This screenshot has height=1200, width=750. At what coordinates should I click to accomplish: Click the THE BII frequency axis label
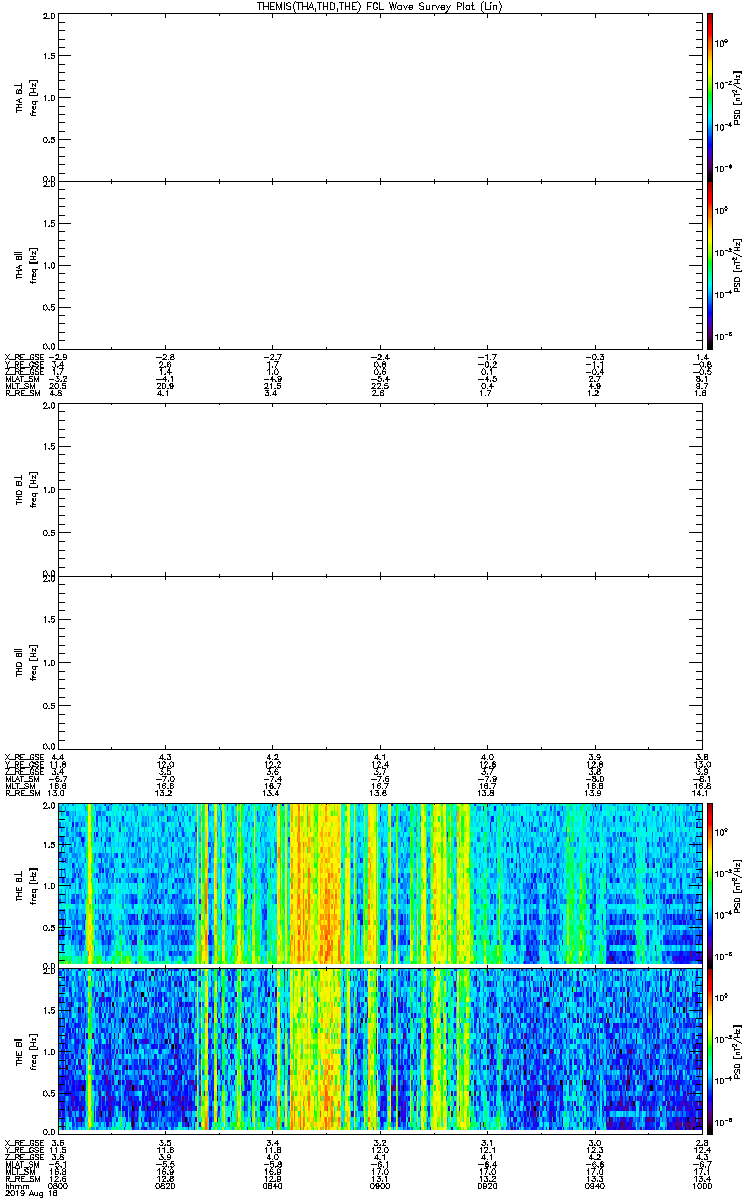click(26, 1049)
